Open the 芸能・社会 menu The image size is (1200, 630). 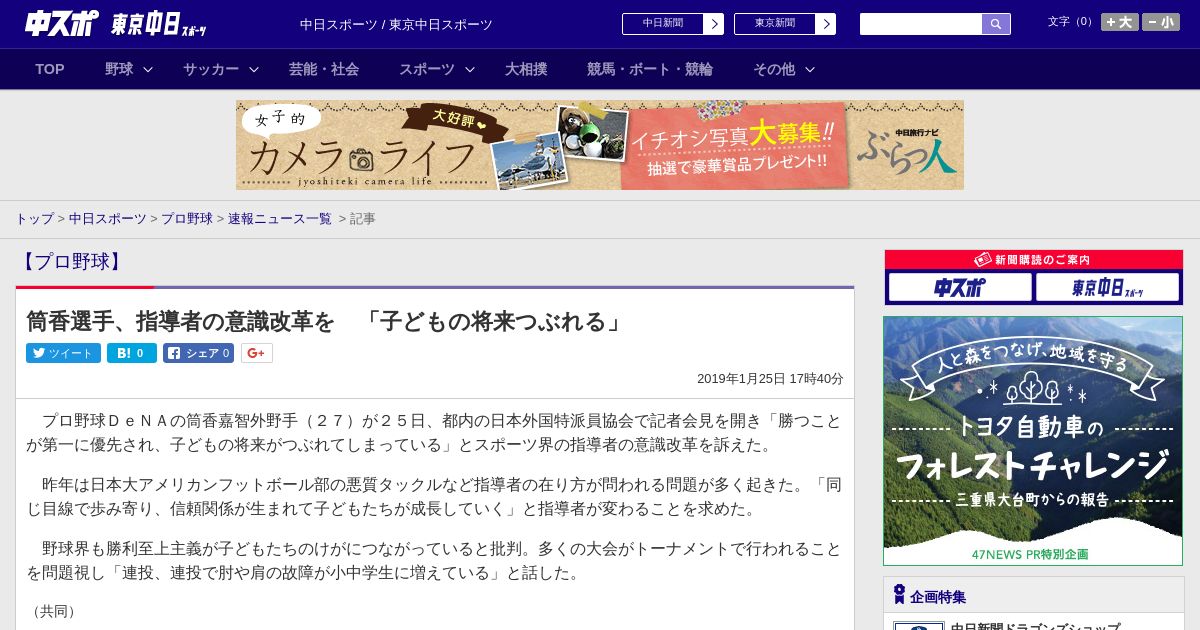[324, 69]
